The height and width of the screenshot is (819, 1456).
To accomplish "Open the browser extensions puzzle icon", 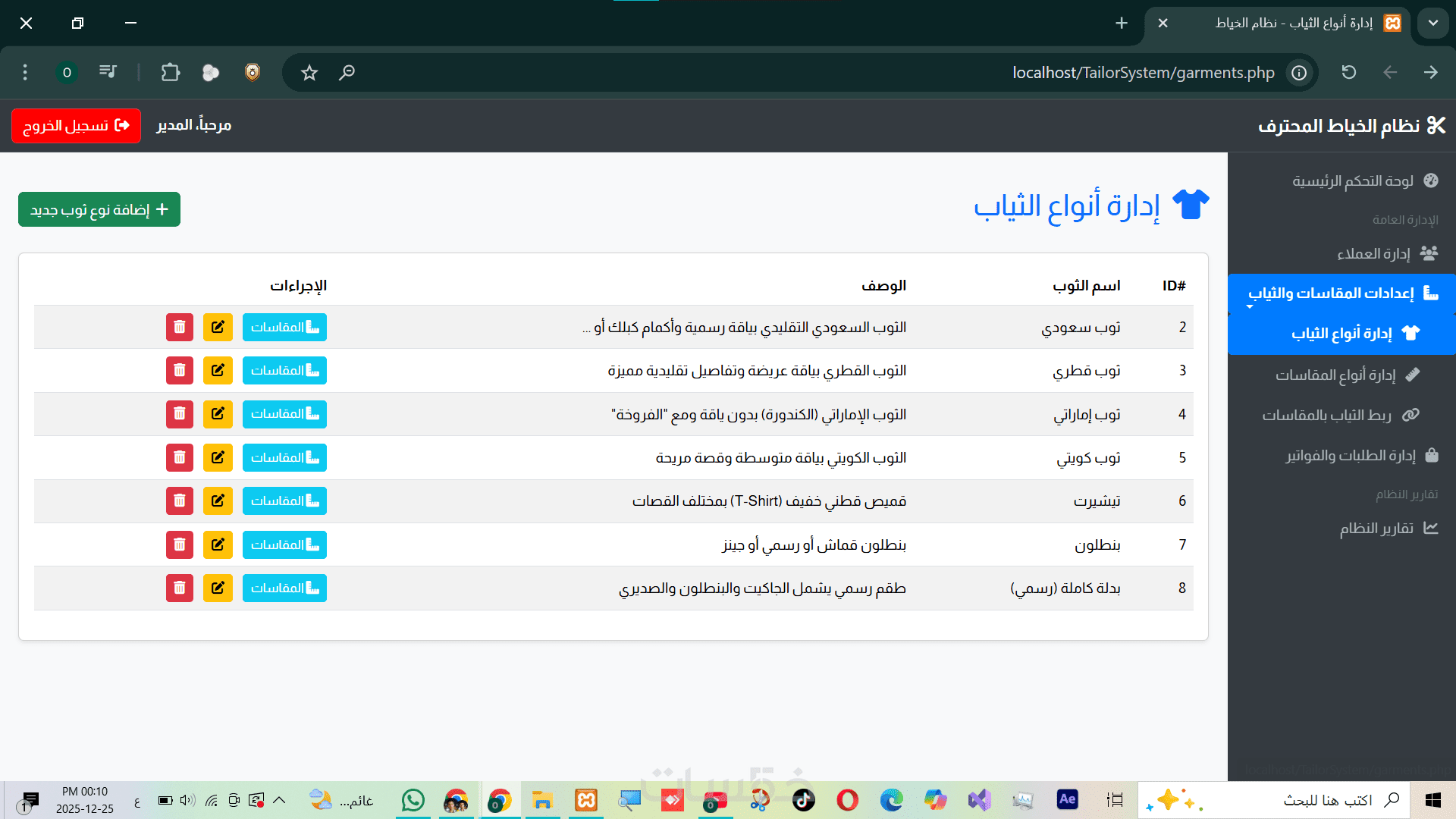I will pyautogui.click(x=171, y=73).
